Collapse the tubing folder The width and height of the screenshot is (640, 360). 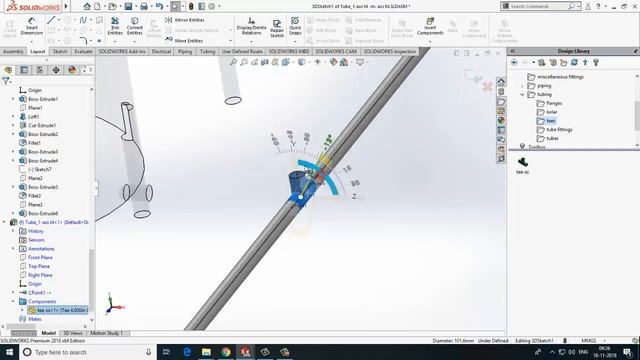(x=522, y=94)
